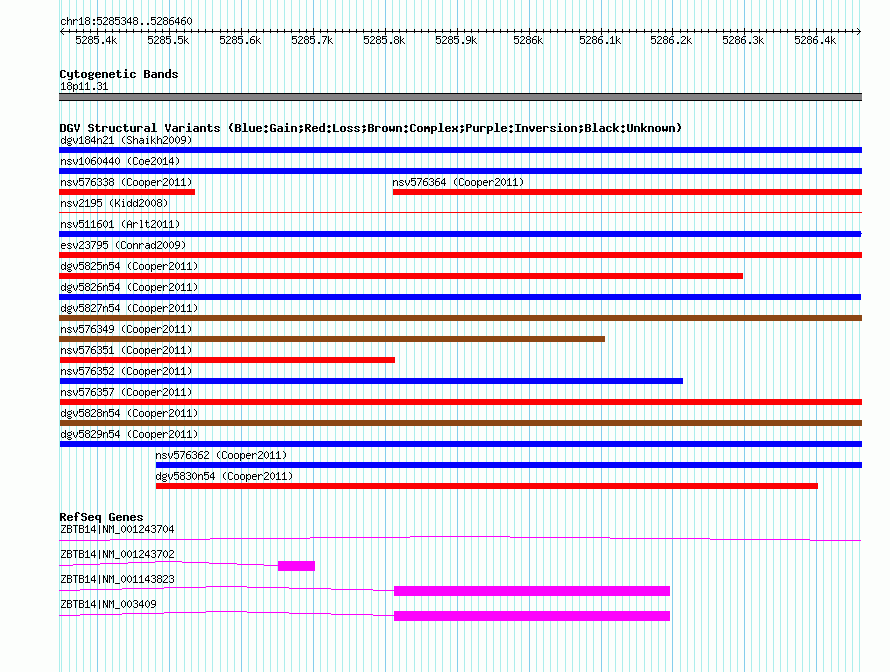This screenshot has width=890, height=672.
Task: Select the red bar under dgv5825n54
Action: click(x=401, y=276)
